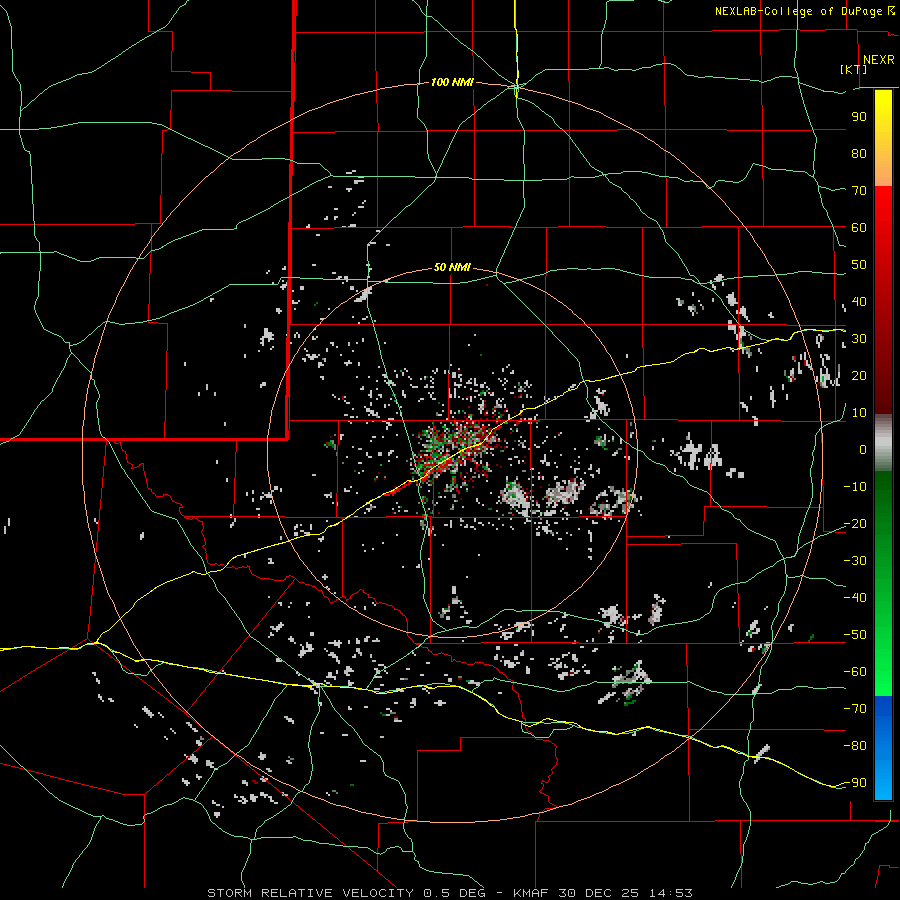This screenshot has width=900, height=900.
Task: Click the positive 10 velocity scale label
Action: click(x=859, y=413)
